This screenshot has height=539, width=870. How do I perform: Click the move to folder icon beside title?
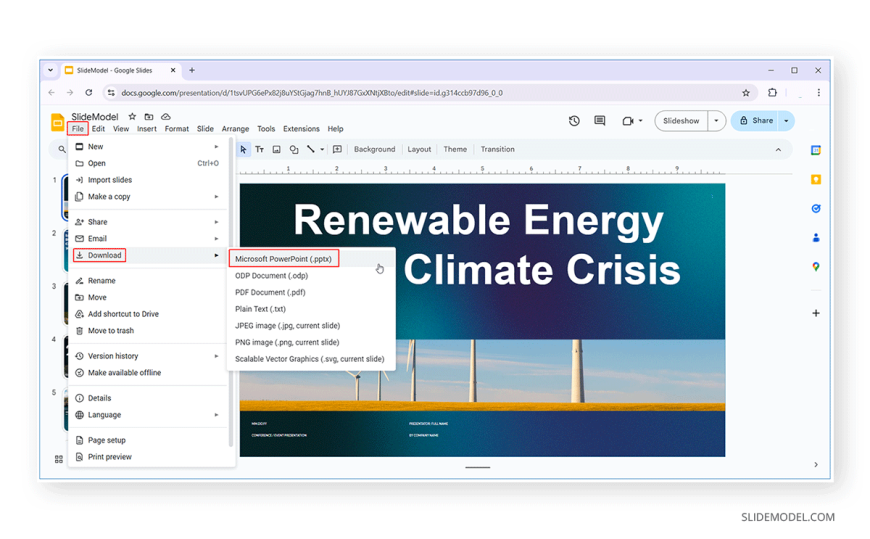point(149,117)
